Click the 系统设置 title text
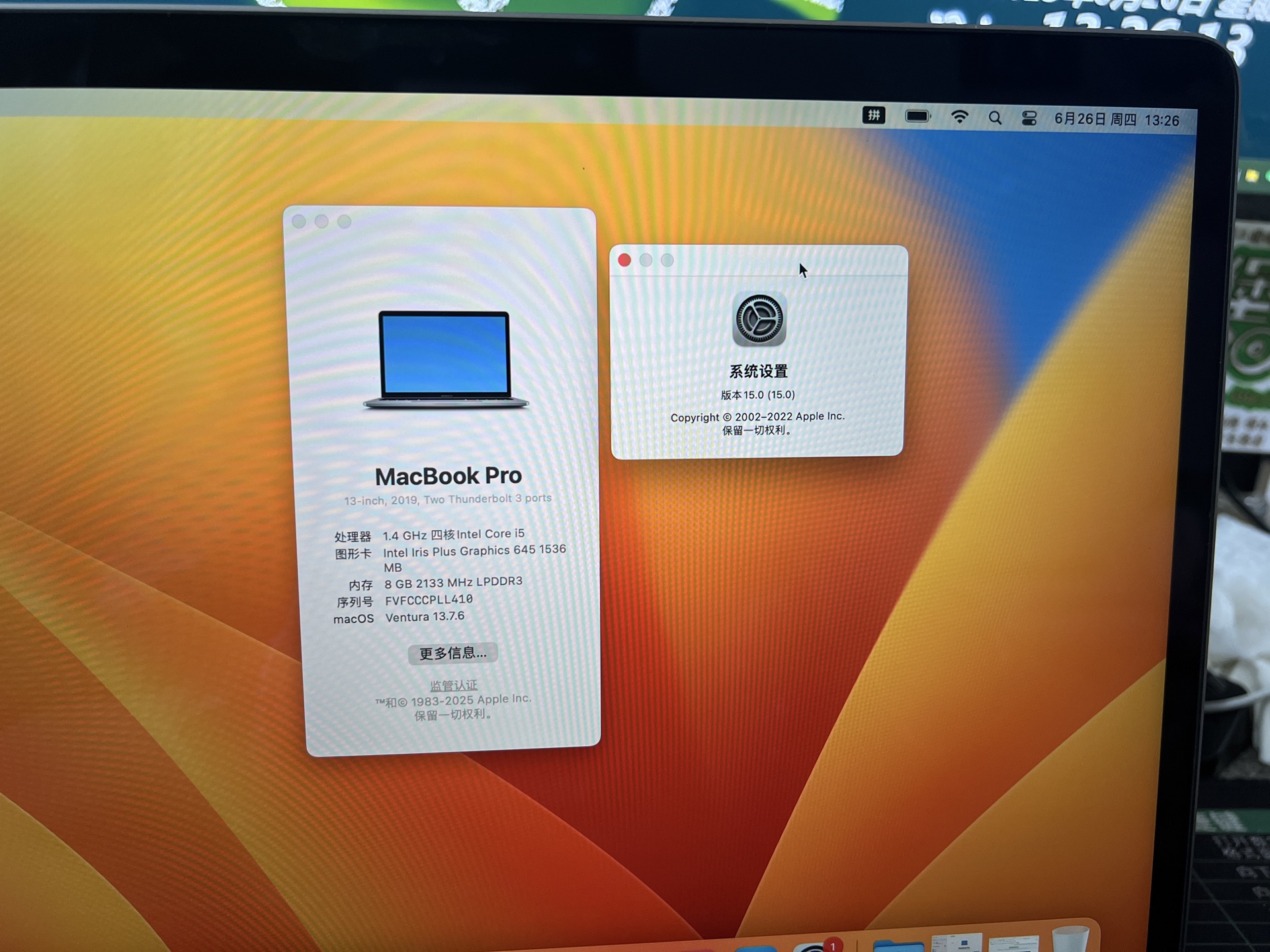Viewport: 1270px width, 952px height. [x=759, y=372]
